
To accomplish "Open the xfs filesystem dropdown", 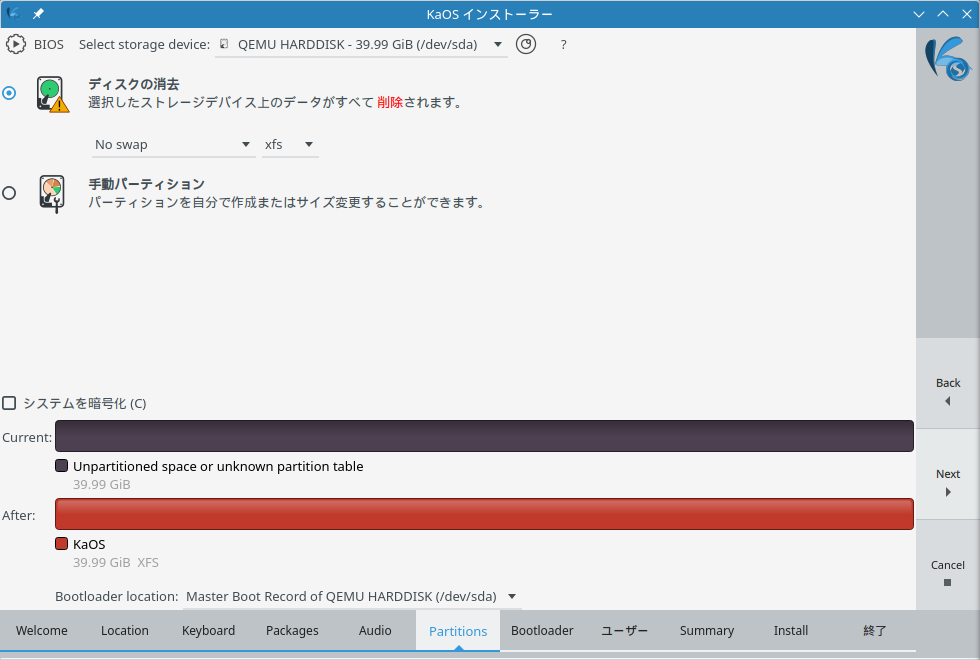I will coord(290,144).
